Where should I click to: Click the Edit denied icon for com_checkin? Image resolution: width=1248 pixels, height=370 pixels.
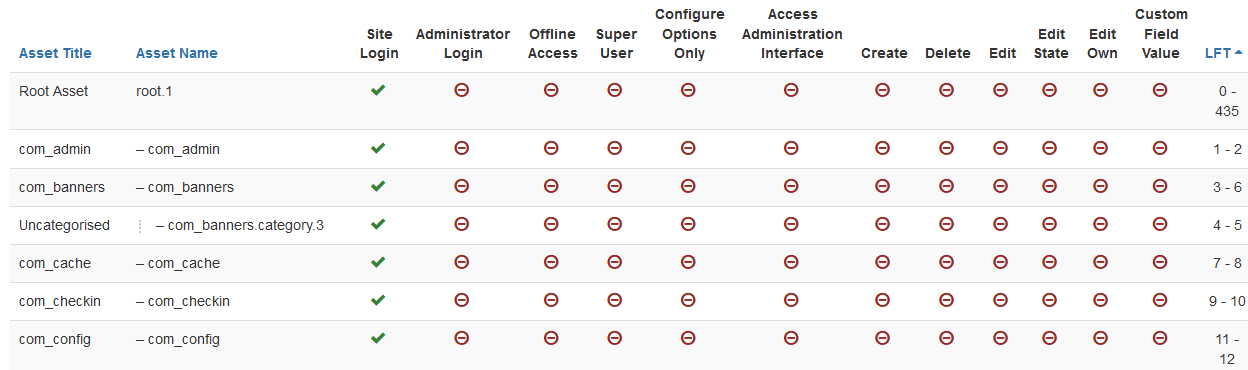tap(1001, 300)
